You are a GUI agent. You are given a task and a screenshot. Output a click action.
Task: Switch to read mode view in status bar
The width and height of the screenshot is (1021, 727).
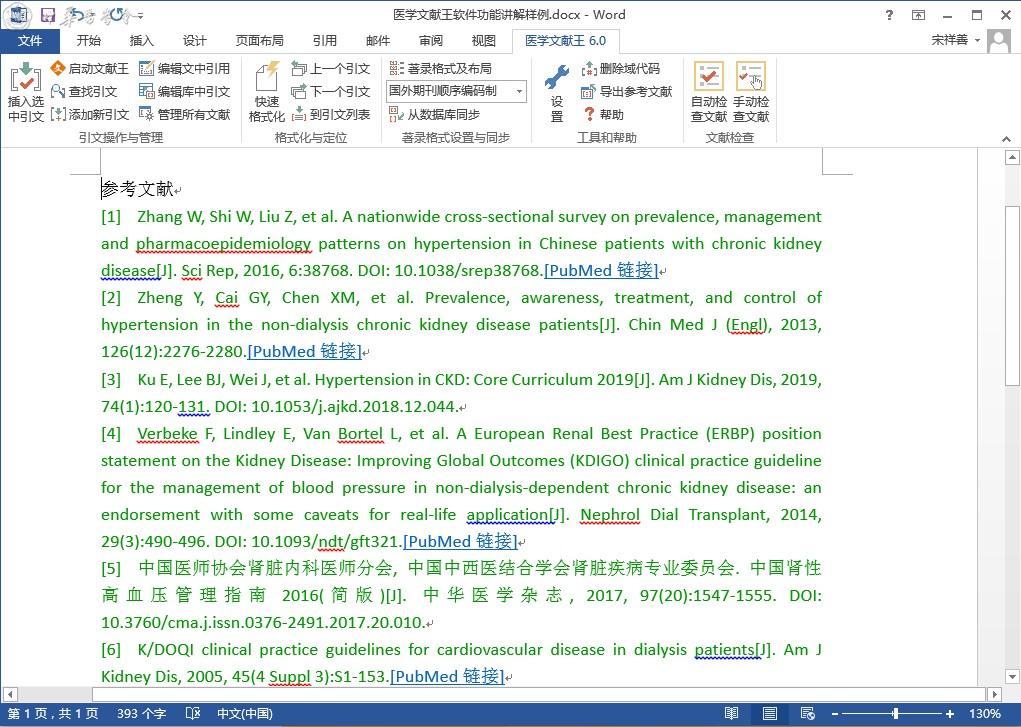tap(732, 714)
